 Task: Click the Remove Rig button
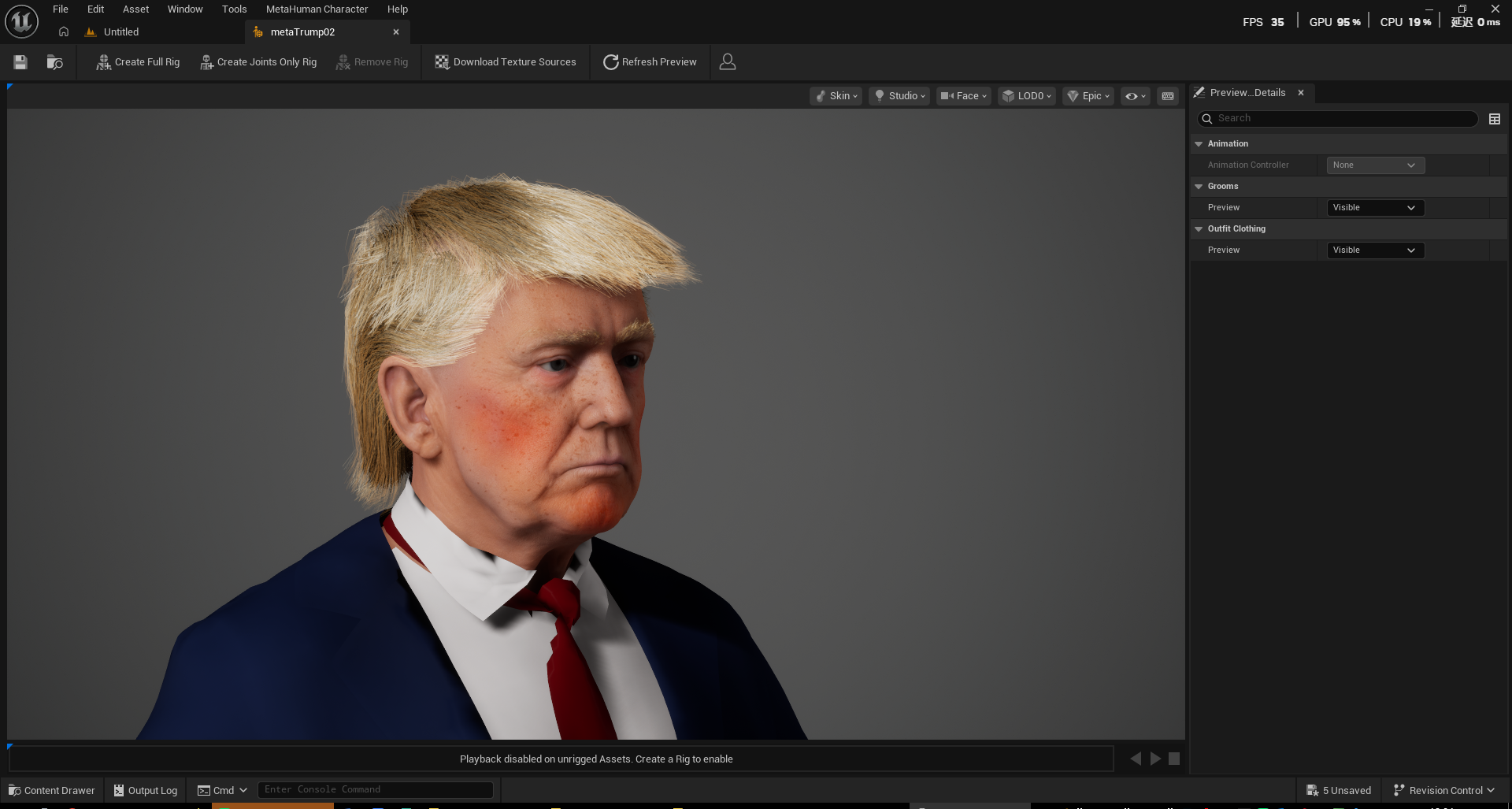coord(372,62)
